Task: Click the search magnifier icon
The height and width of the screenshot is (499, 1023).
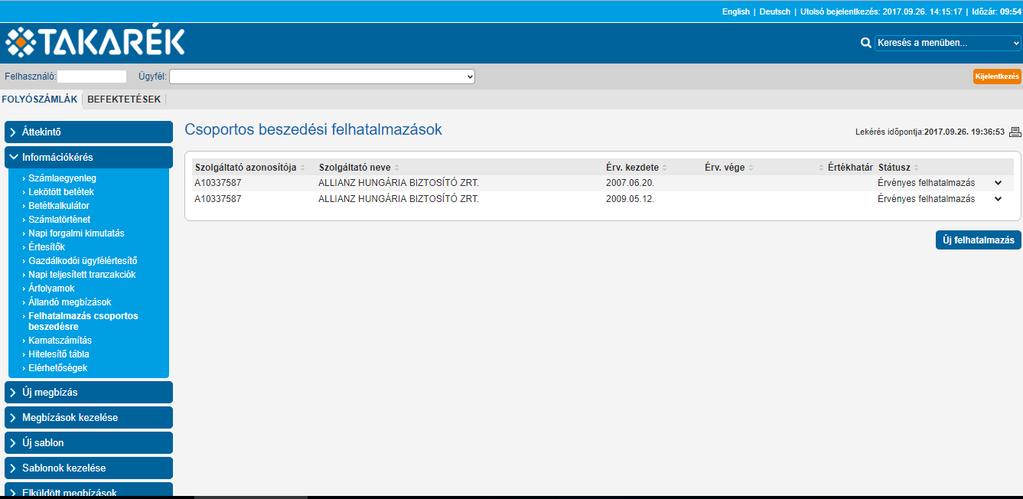Action: point(866,43)
